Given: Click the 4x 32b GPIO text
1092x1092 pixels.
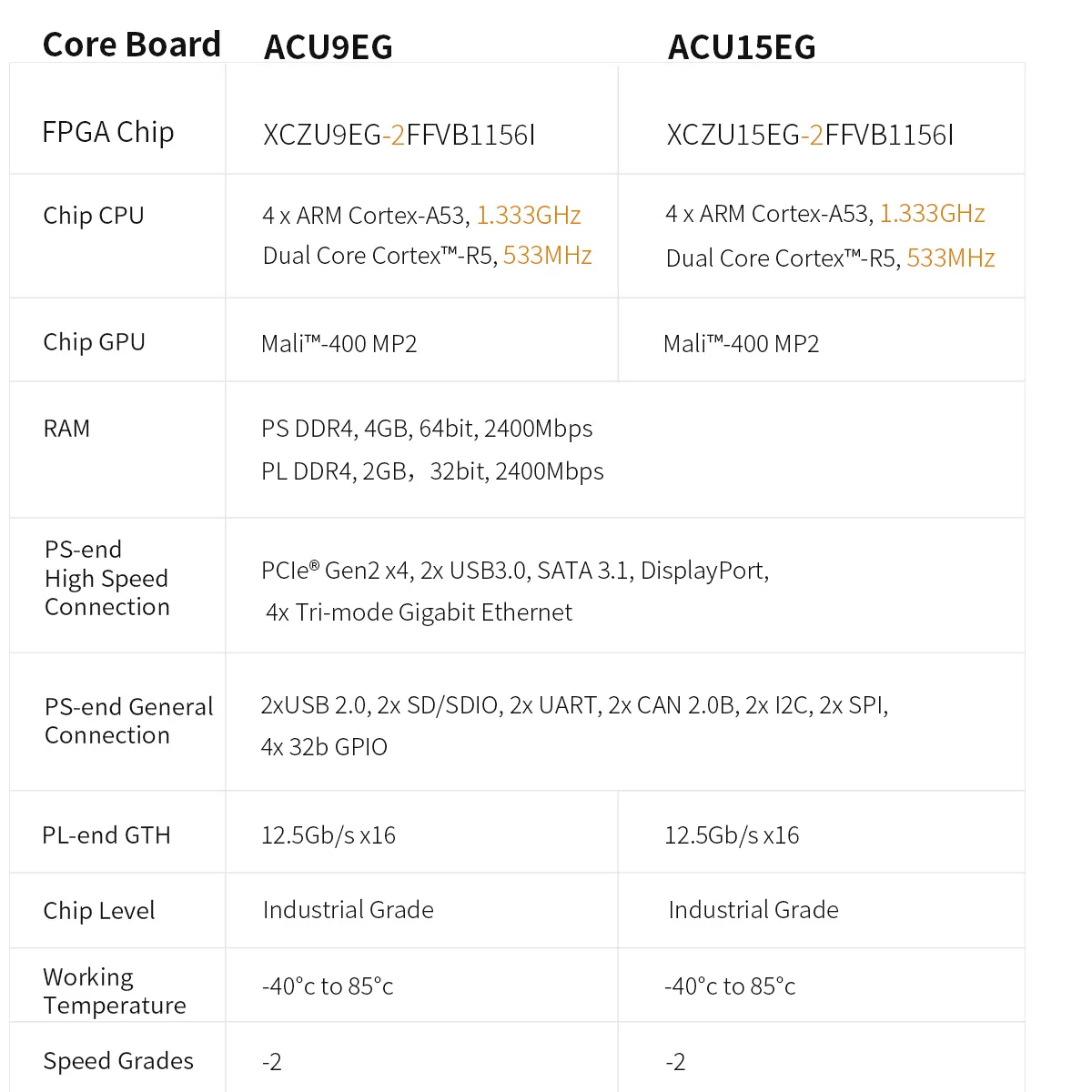Looking at the screenshot, I should pos(324,747).
